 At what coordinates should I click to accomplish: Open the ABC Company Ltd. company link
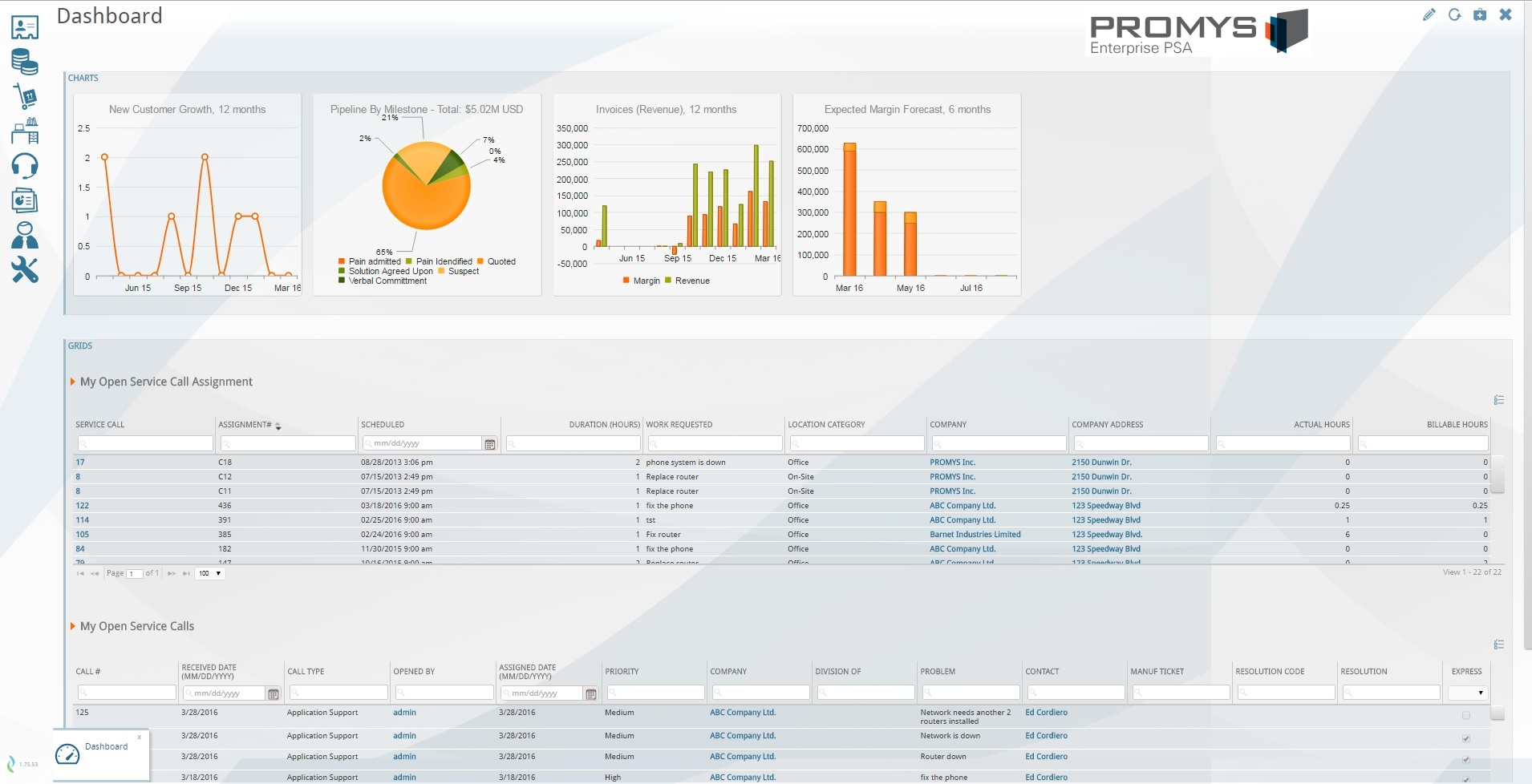(742, 713)
